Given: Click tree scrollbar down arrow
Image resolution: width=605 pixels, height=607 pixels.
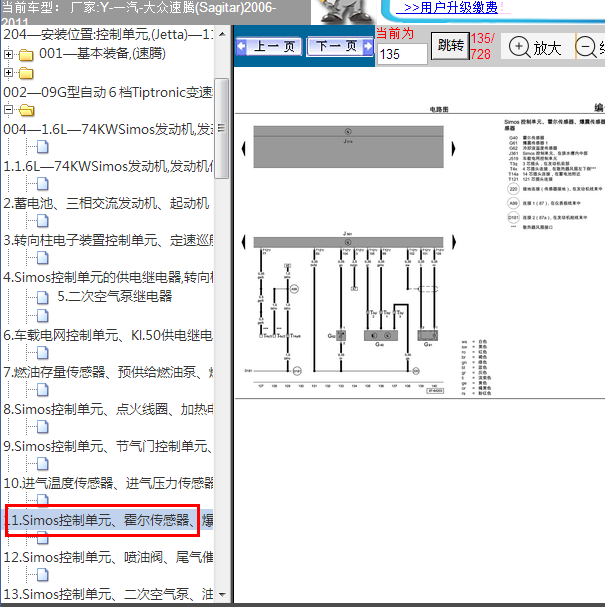Looking at the screenshot, I should click(222, 595).
